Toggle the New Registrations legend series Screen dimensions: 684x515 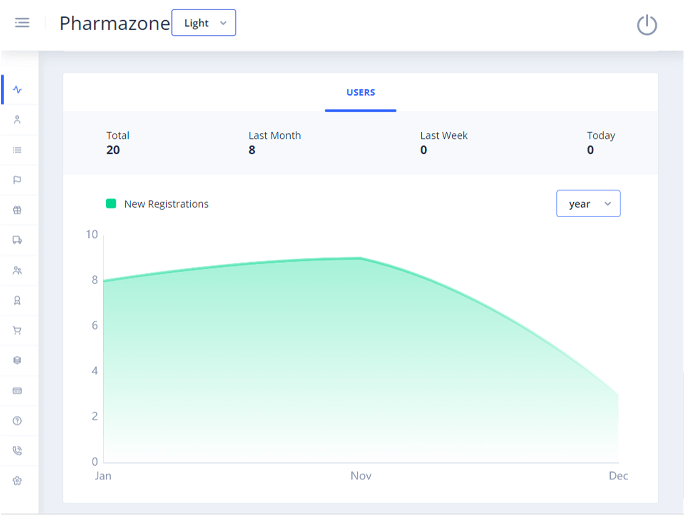pos(166,204)
